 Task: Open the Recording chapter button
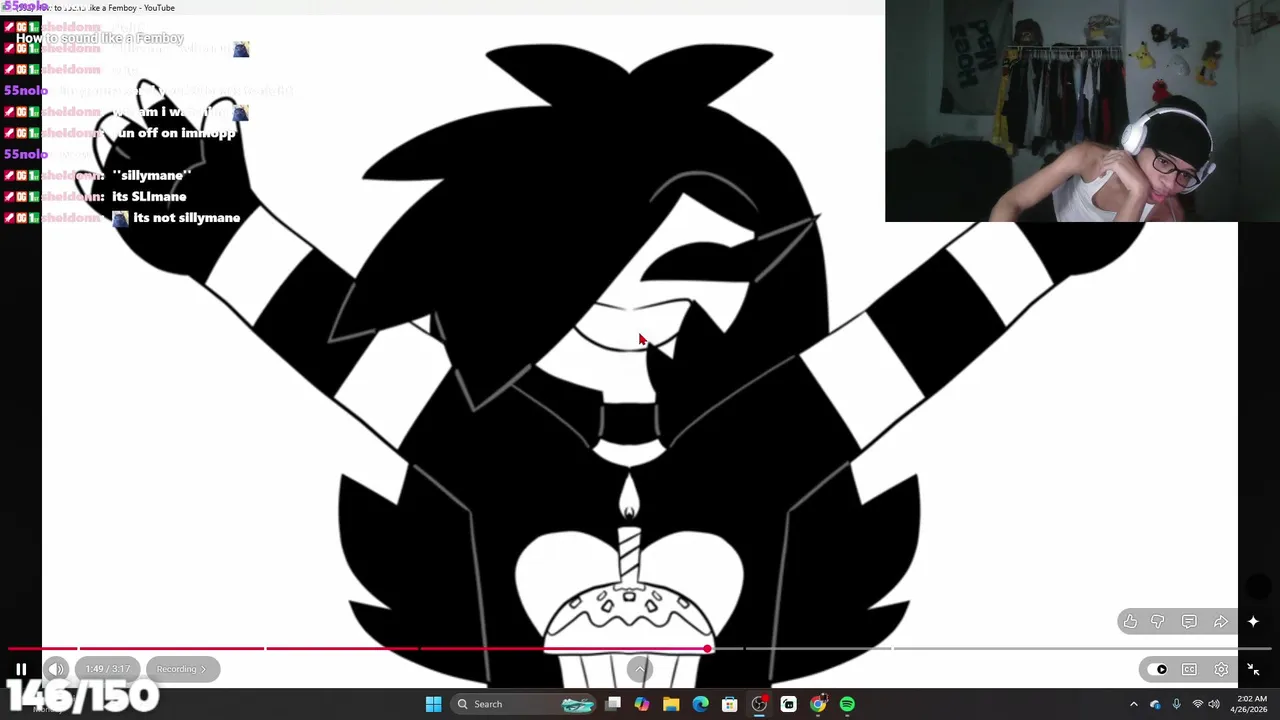(x=181, y=669)
